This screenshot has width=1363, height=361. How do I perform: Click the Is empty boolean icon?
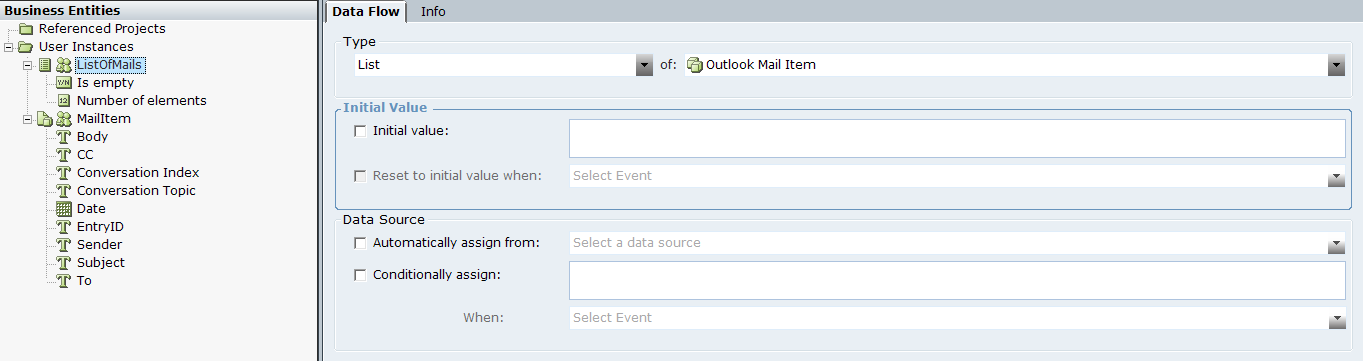(x=64, y=83)
